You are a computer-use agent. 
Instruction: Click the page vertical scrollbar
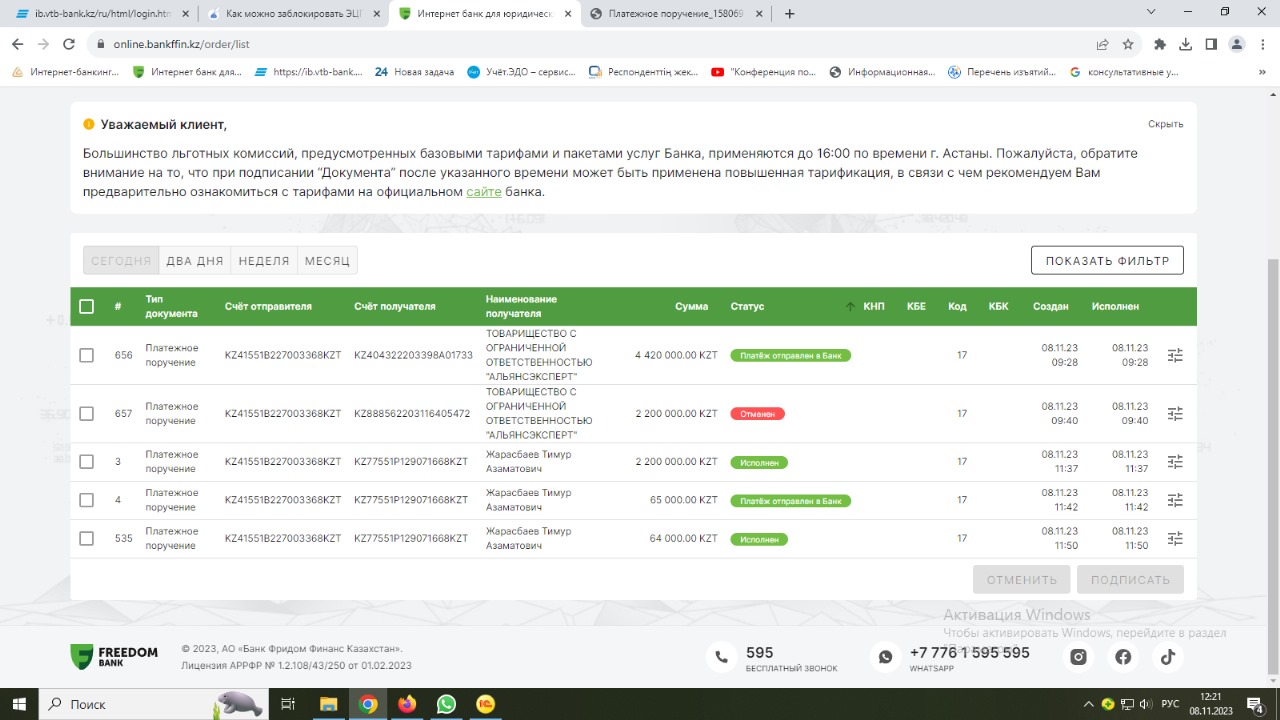click(x=1273, y=465)
